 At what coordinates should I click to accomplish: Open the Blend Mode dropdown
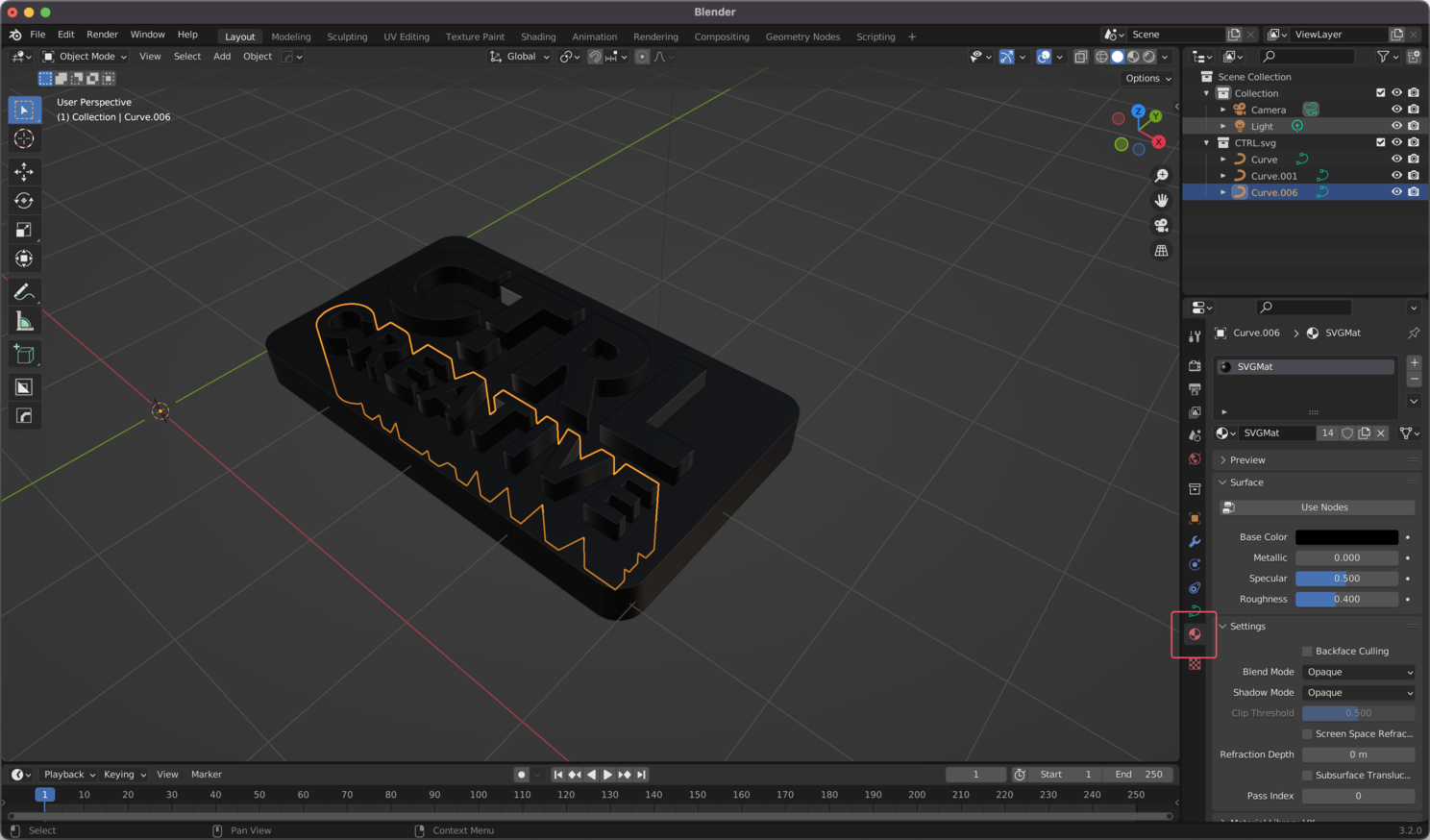[1359, 672]
